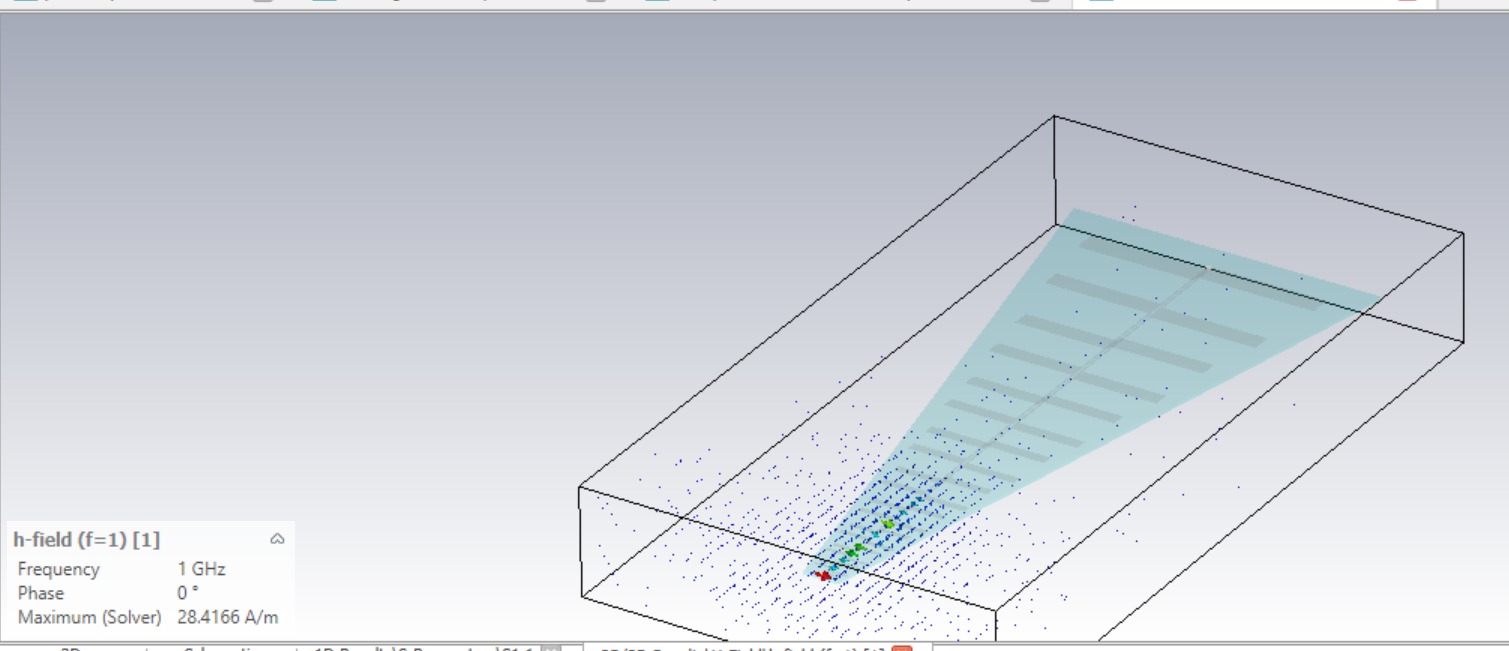Screen dimensions: 1509x651
Task: Click the red field arrow at antenna feed
Action: coord(823,575)
